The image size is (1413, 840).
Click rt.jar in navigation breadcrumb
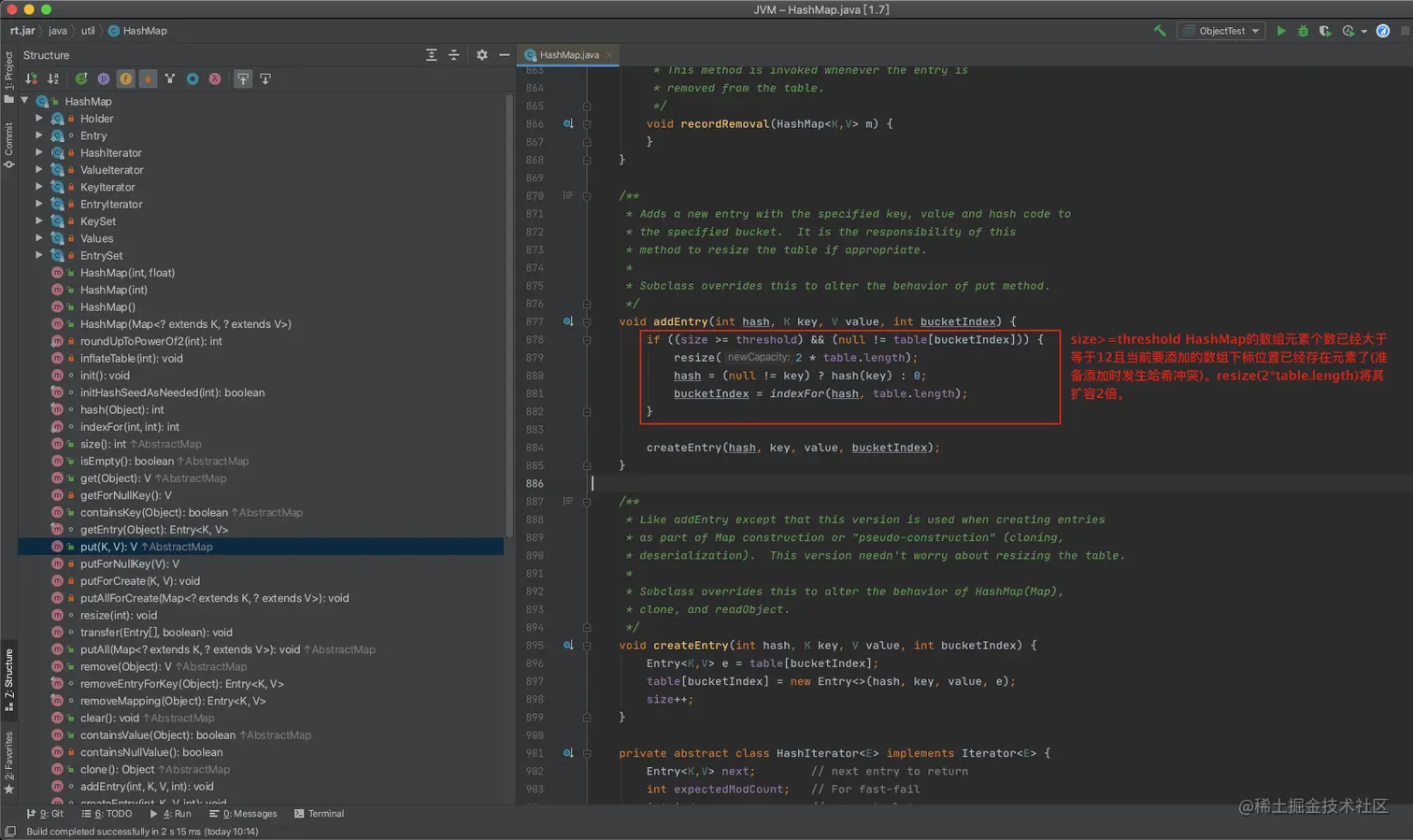(22, 31)
